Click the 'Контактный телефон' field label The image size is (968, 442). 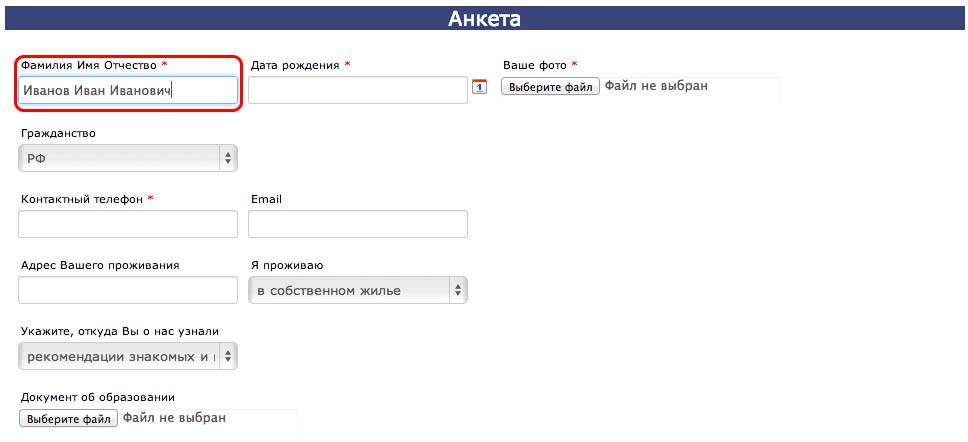click(82, 199)
